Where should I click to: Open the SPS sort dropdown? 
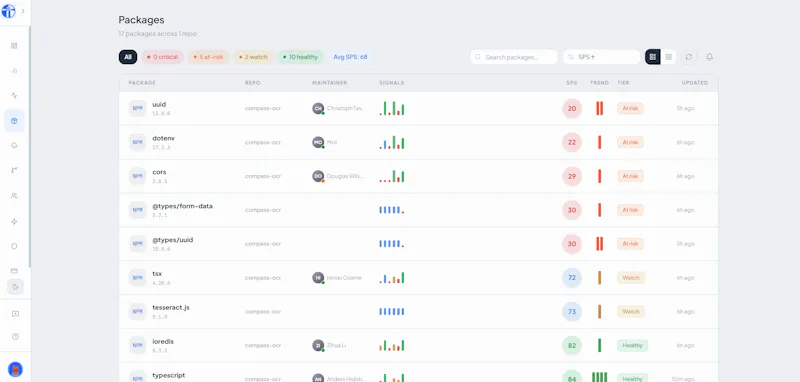pyautogui.click(x=602, y=57)
